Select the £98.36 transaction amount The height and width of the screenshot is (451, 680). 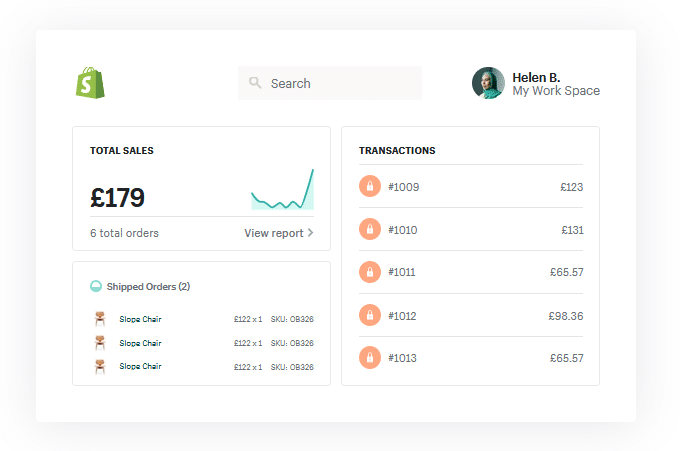(566, 316)
